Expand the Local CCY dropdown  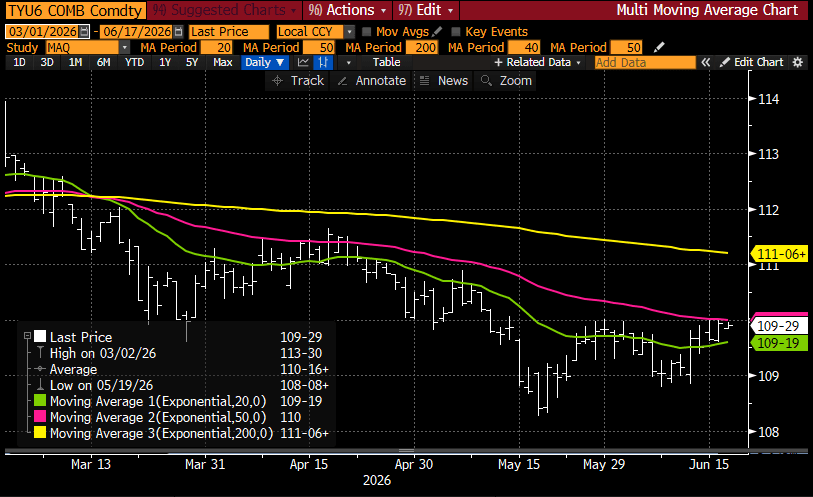[349, 32]
